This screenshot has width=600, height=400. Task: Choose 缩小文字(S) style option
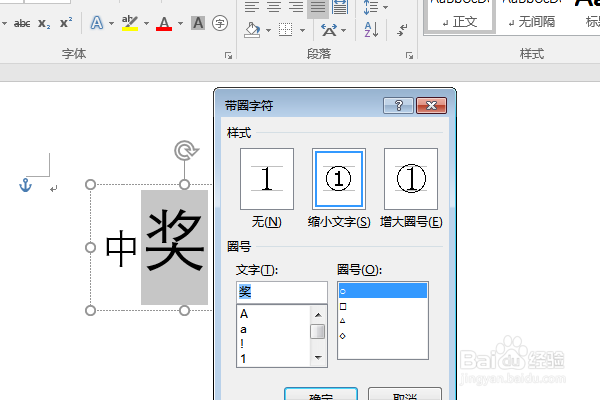pos(339,179)
